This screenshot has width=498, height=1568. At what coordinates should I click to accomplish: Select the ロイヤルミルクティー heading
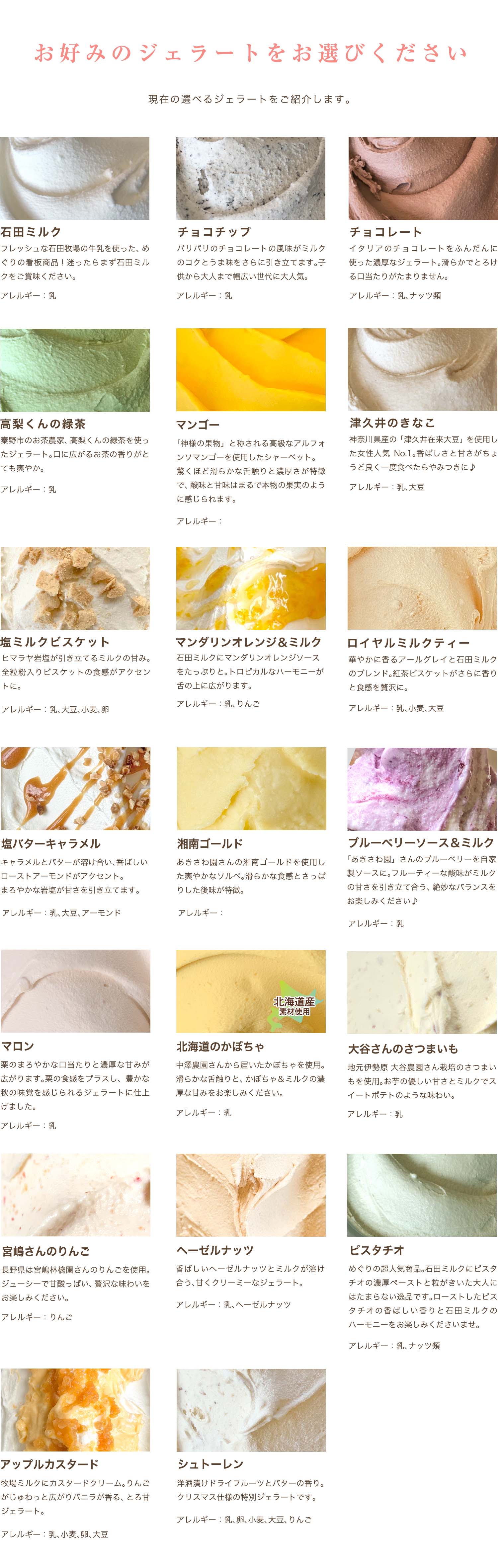coord(408,643)
